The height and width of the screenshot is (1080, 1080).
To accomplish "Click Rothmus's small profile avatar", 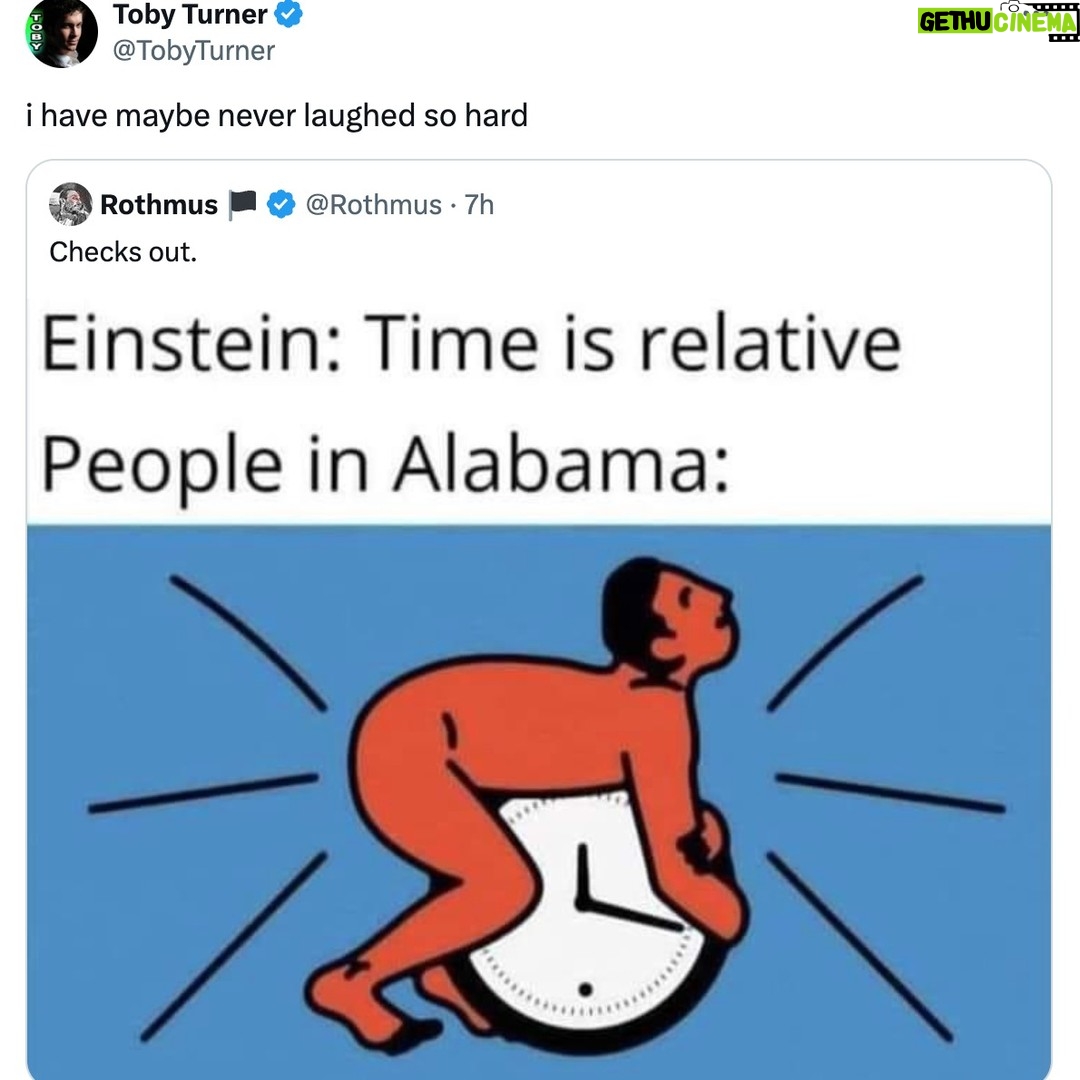I will tap(70, 204).
